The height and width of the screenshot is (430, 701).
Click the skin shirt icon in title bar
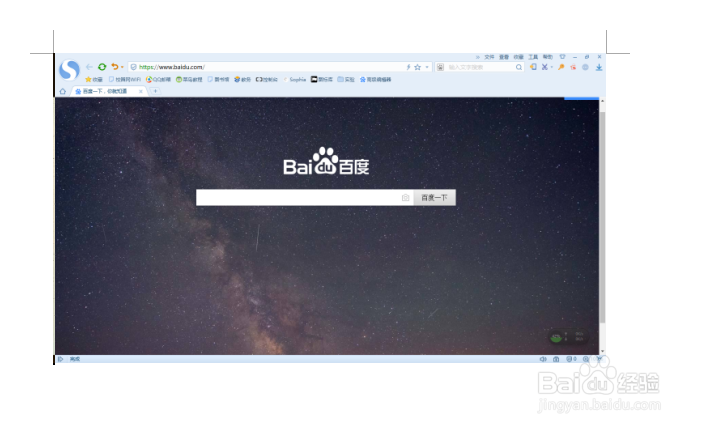tap(562, 57)
